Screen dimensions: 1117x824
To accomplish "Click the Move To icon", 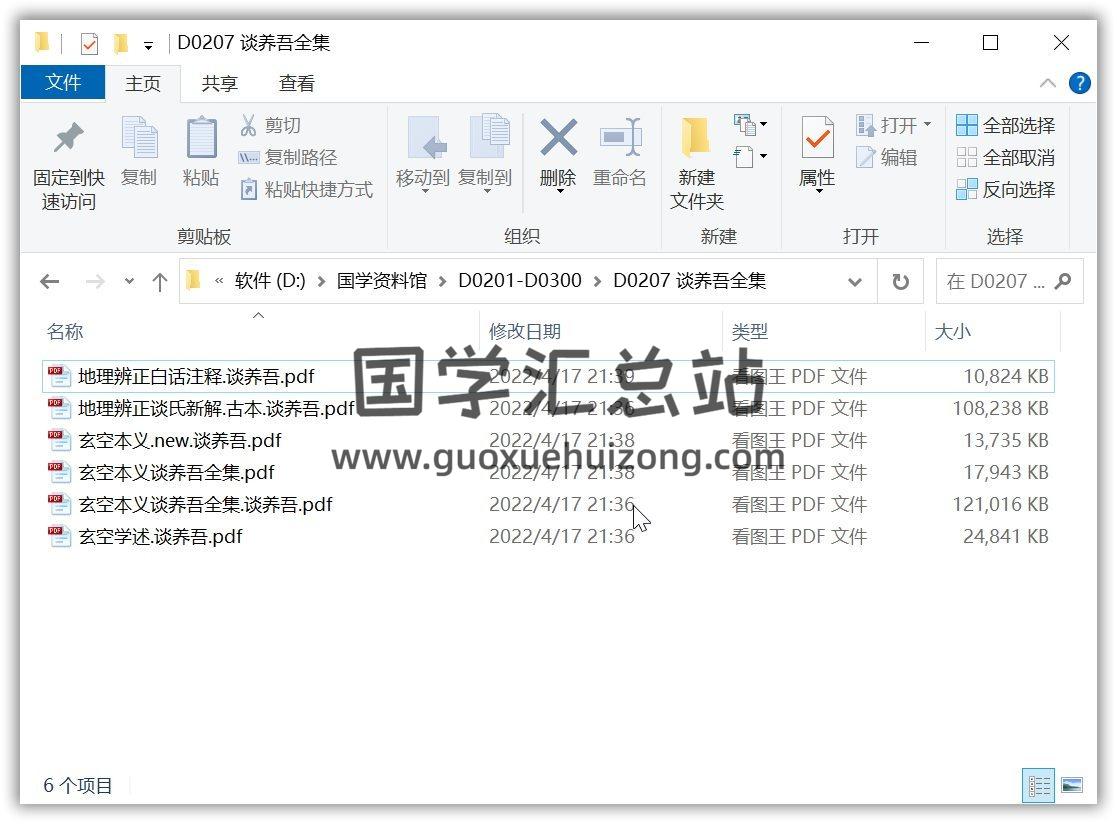I will (426, 137).
